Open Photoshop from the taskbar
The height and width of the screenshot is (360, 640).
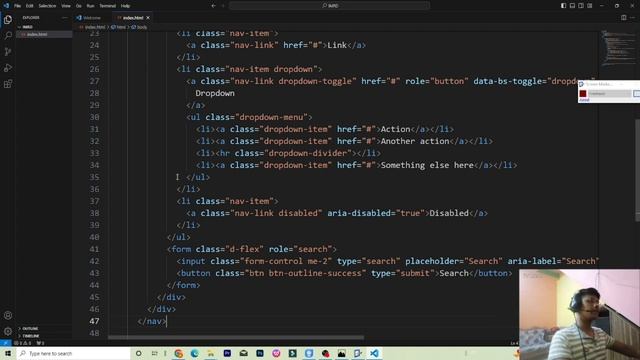coord(260,353)
